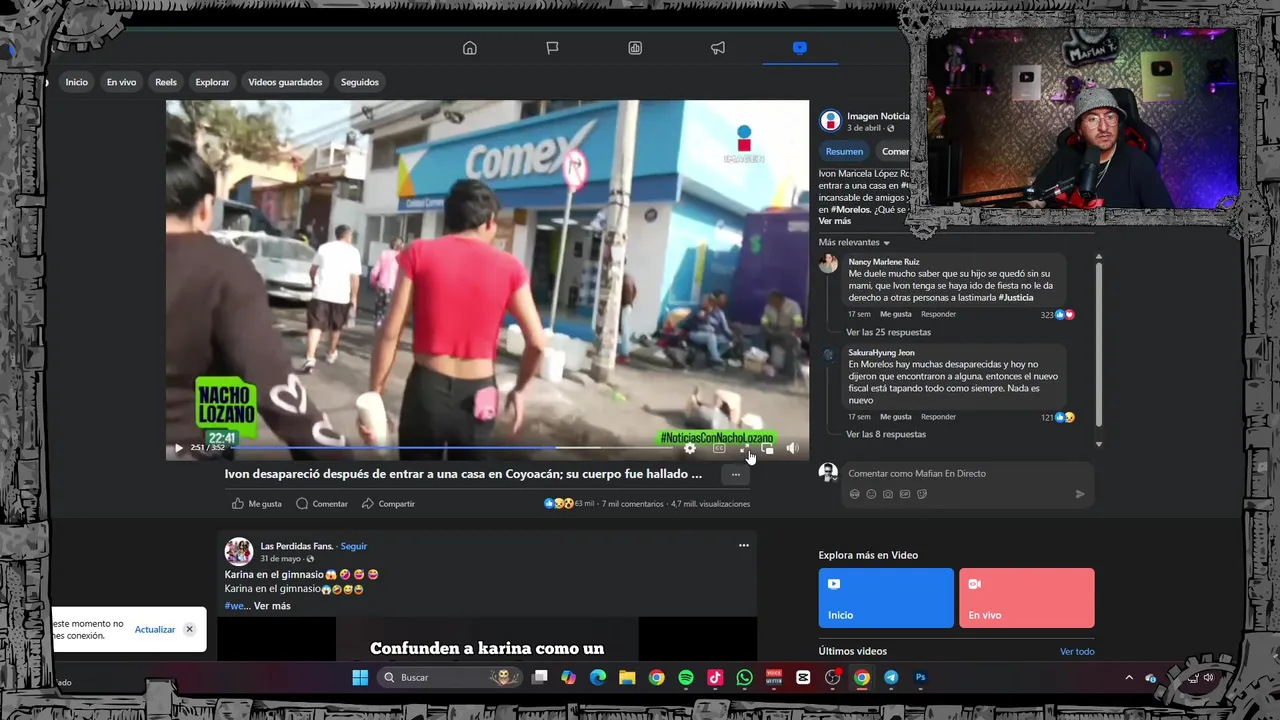Dismiss the connection notice
Screen dimensions: 1280x720
pyautogui.click(x=189, y=630)
